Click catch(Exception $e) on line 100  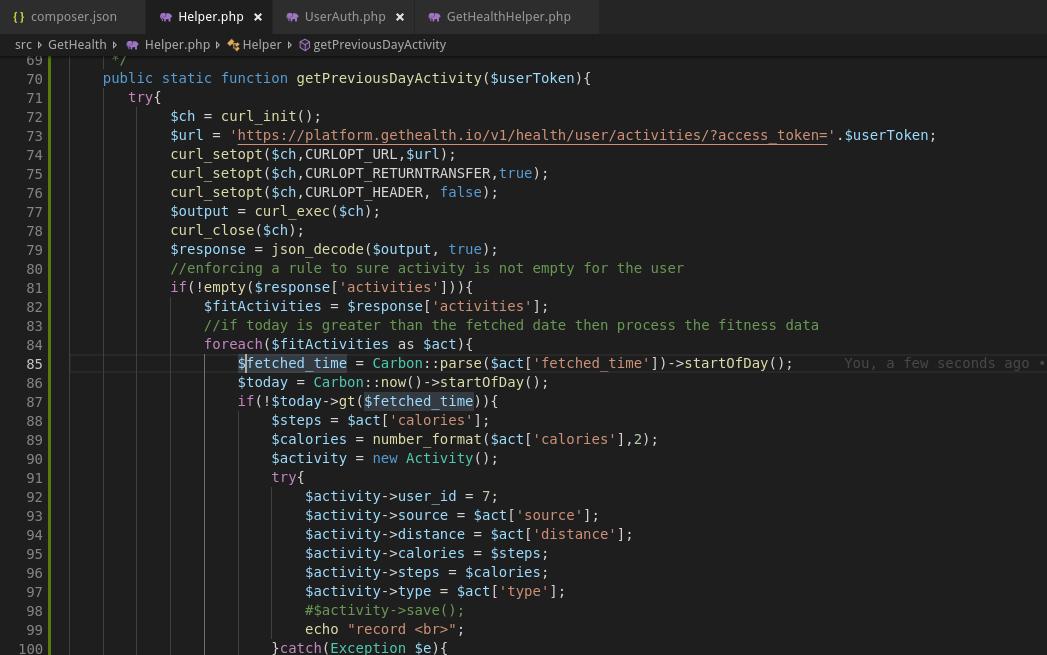click(359, 648)
